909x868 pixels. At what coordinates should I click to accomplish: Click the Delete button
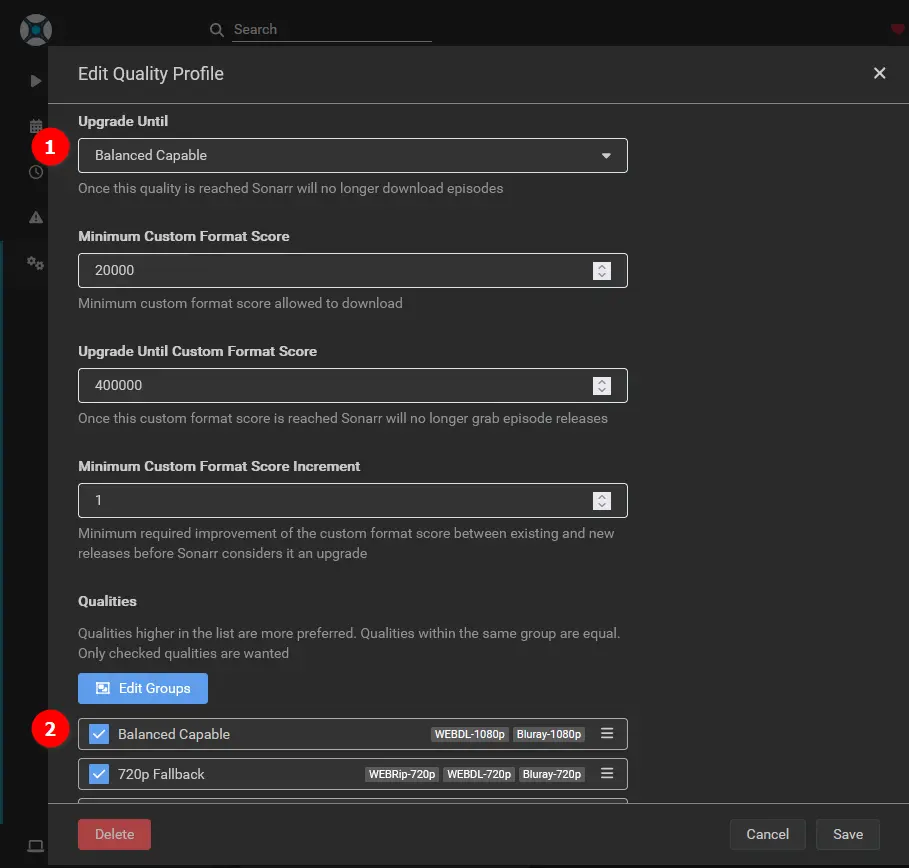[114, 834]
